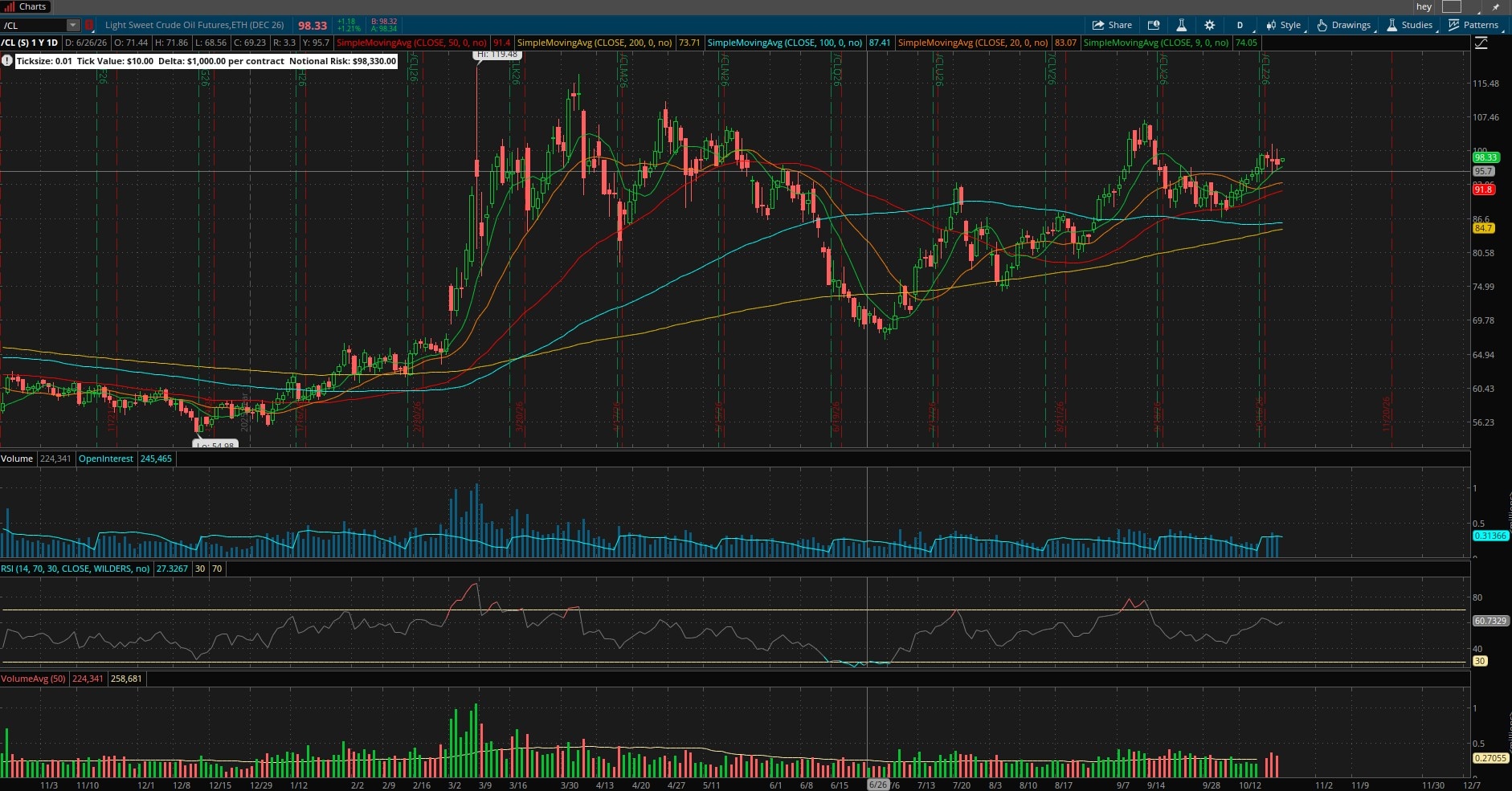Select the hey workspace label
The image size is (1512, 791).
pyautogui.click(x=1424, y=6)
